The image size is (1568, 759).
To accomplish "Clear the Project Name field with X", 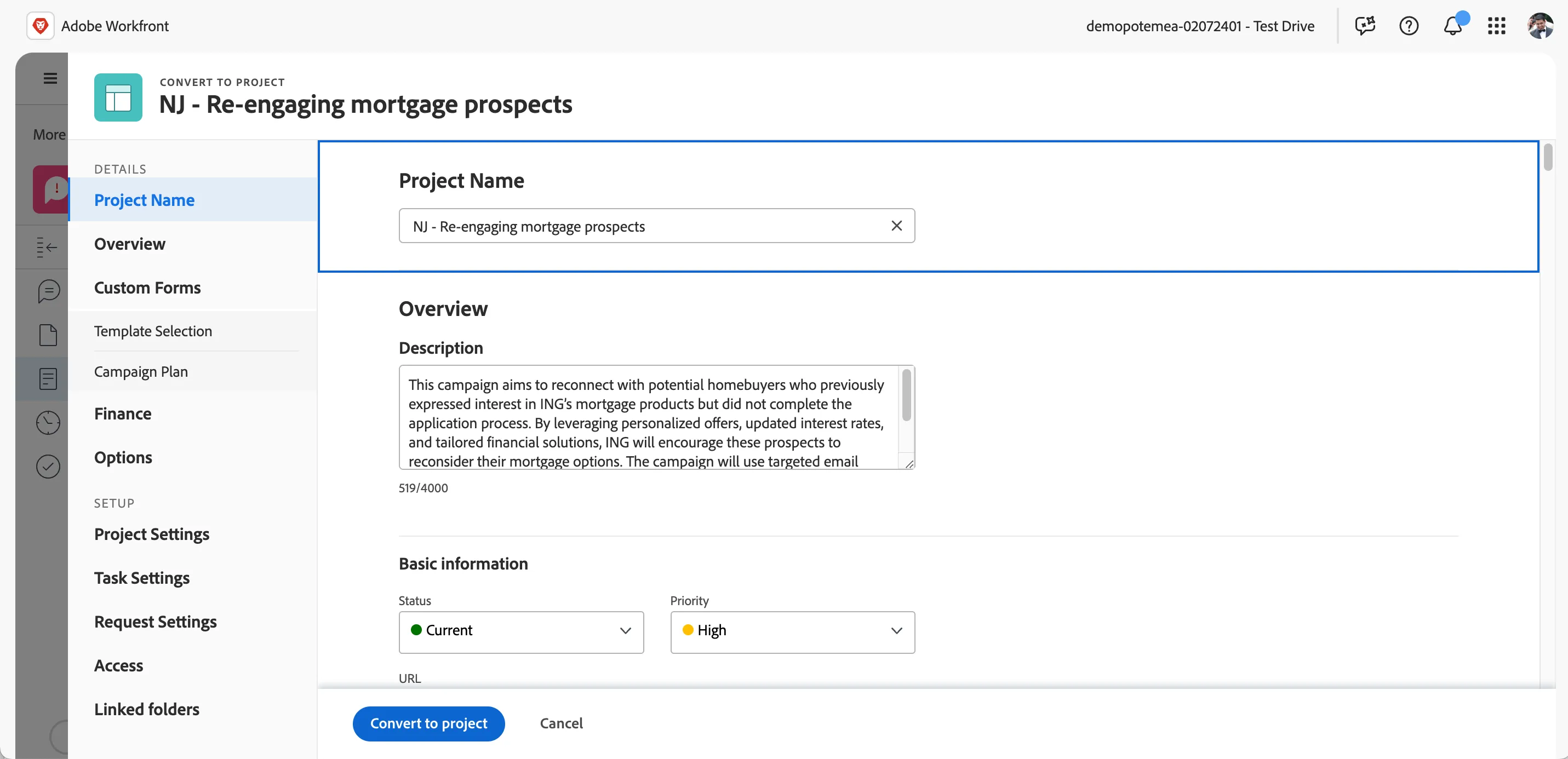I will pos(896,226).
